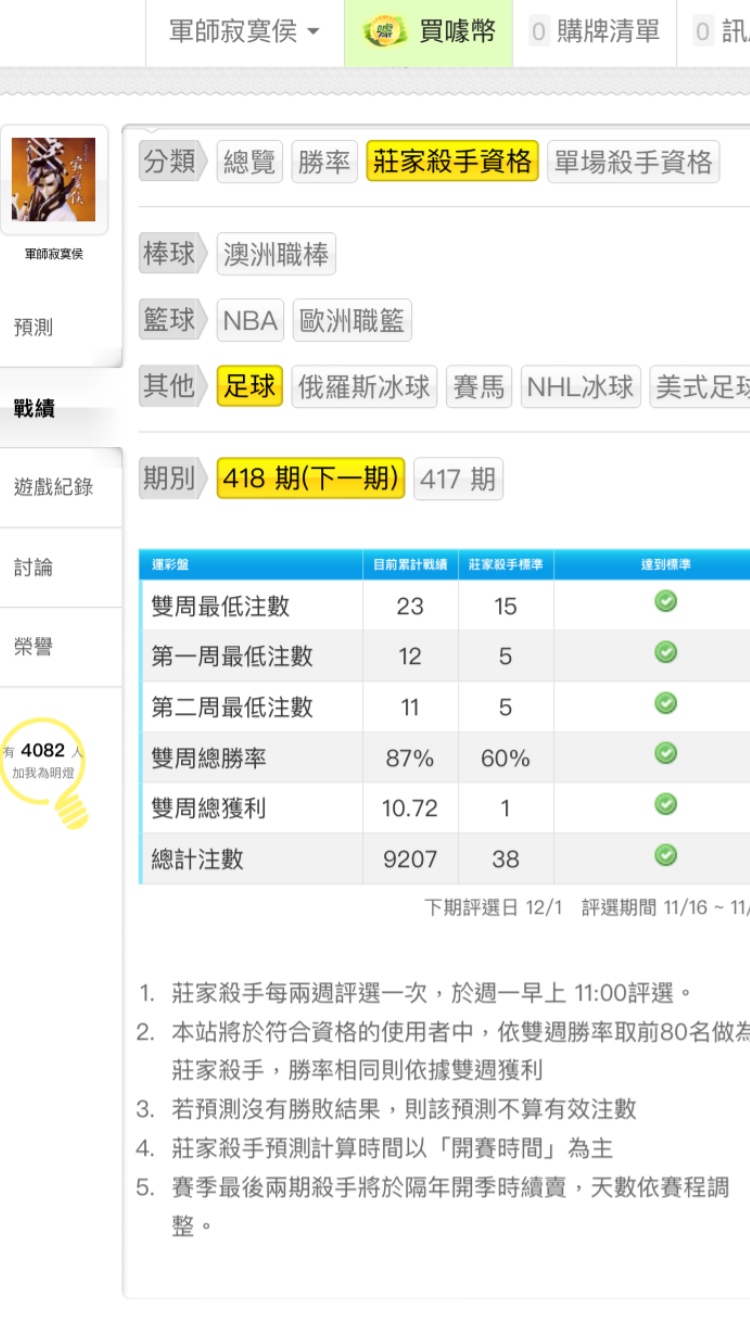The width and height of the screenshot is (750, 1334).
Task: Click the 總計注數 standard value 38
Action: (x=505, y=859)
